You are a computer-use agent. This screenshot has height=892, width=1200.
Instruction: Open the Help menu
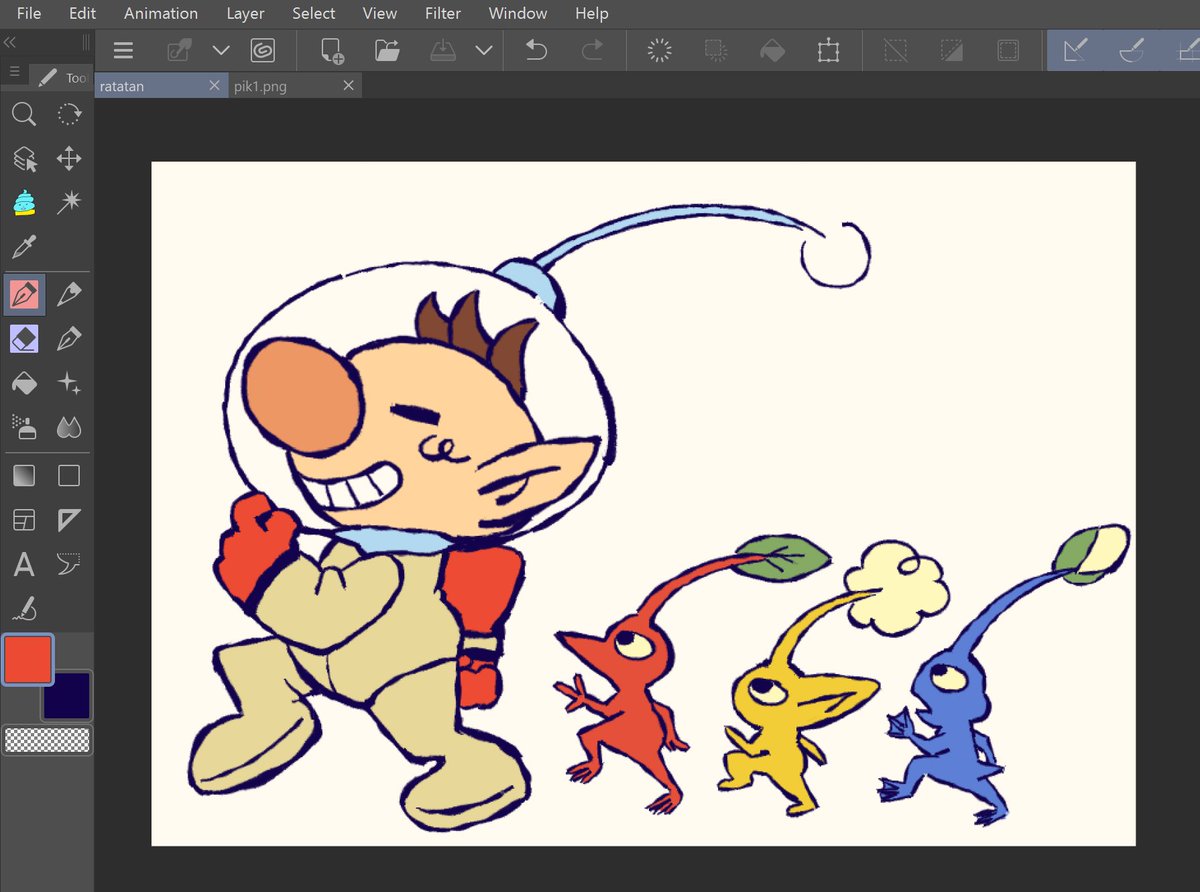(x=592, y=13)
